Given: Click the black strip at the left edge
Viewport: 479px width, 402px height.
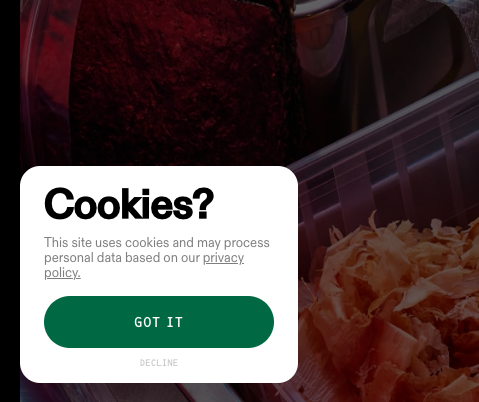Looking at the screenshot, I should tap(10, 201).
